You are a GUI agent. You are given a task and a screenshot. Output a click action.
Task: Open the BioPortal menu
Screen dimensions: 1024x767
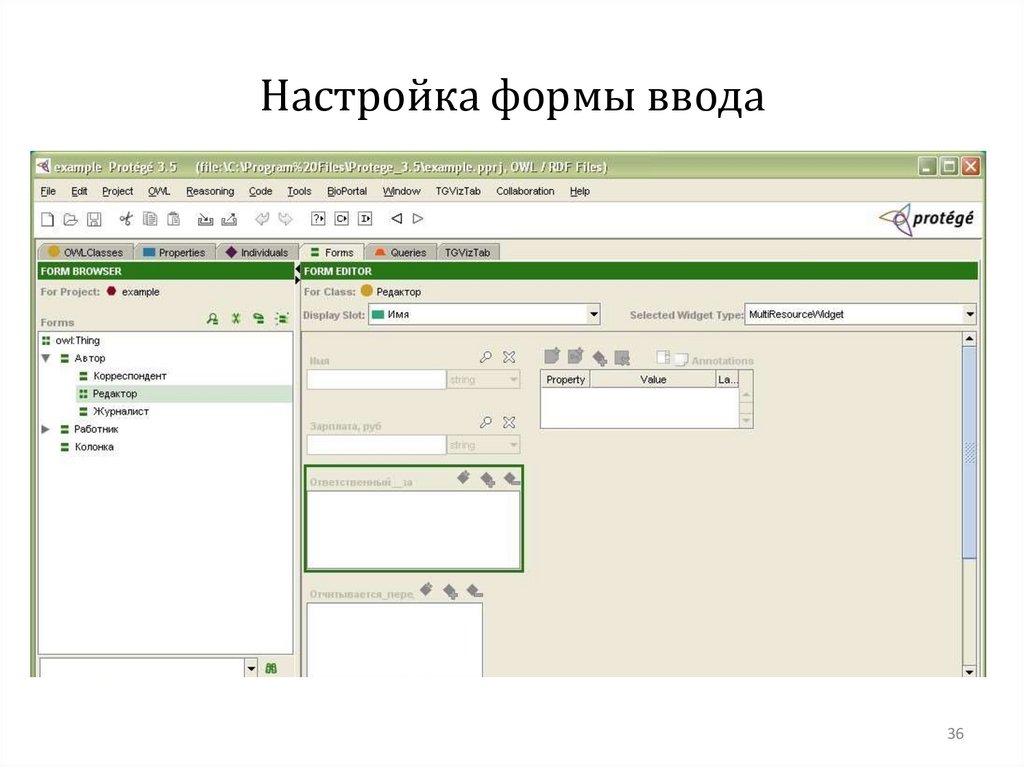pos(347,191)
